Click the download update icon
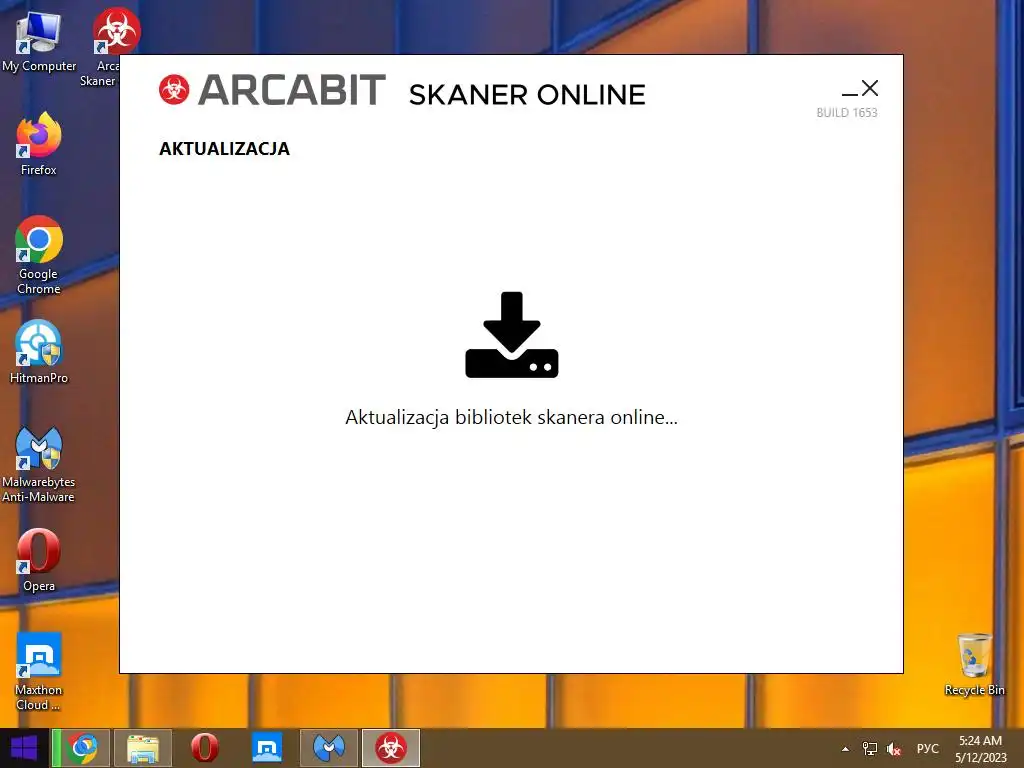The image size is (1024, 768). point(512,334)
